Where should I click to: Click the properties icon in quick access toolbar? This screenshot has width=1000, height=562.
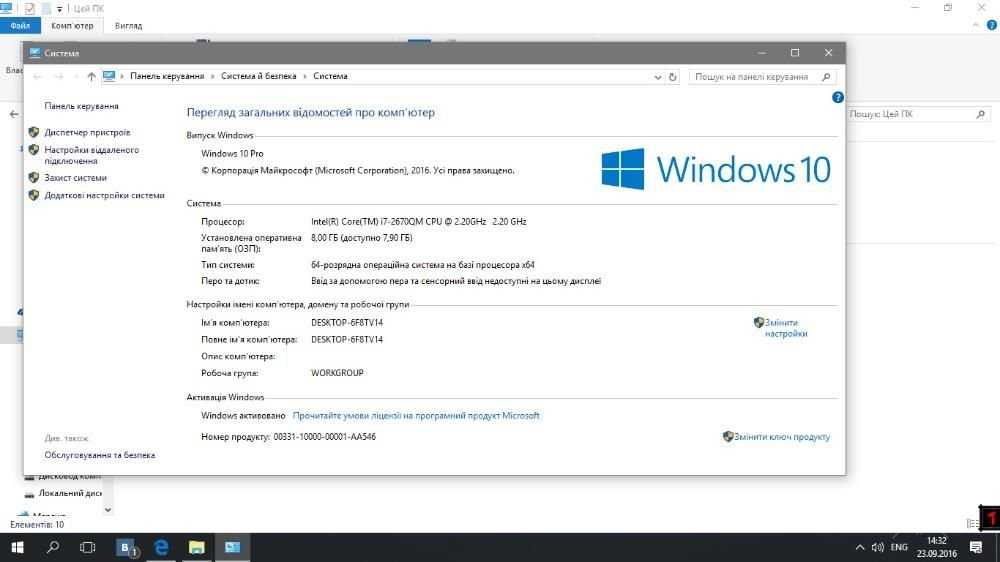point(29,8)
